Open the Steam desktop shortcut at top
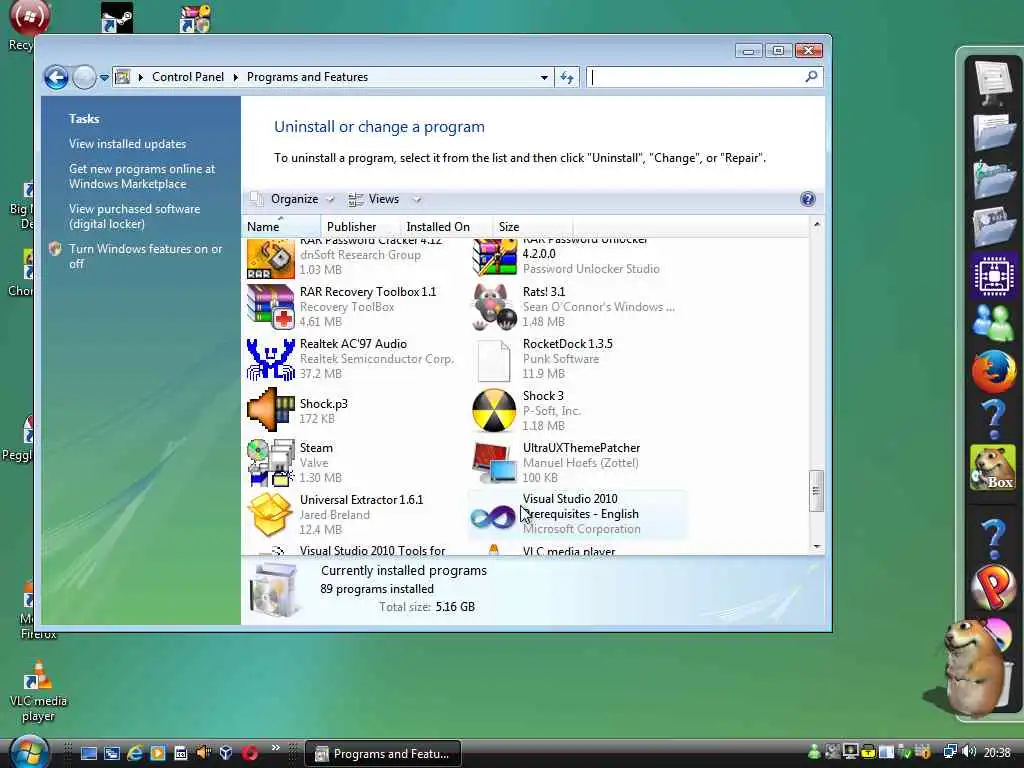The image size is (1024, 768). pos(117,18)
